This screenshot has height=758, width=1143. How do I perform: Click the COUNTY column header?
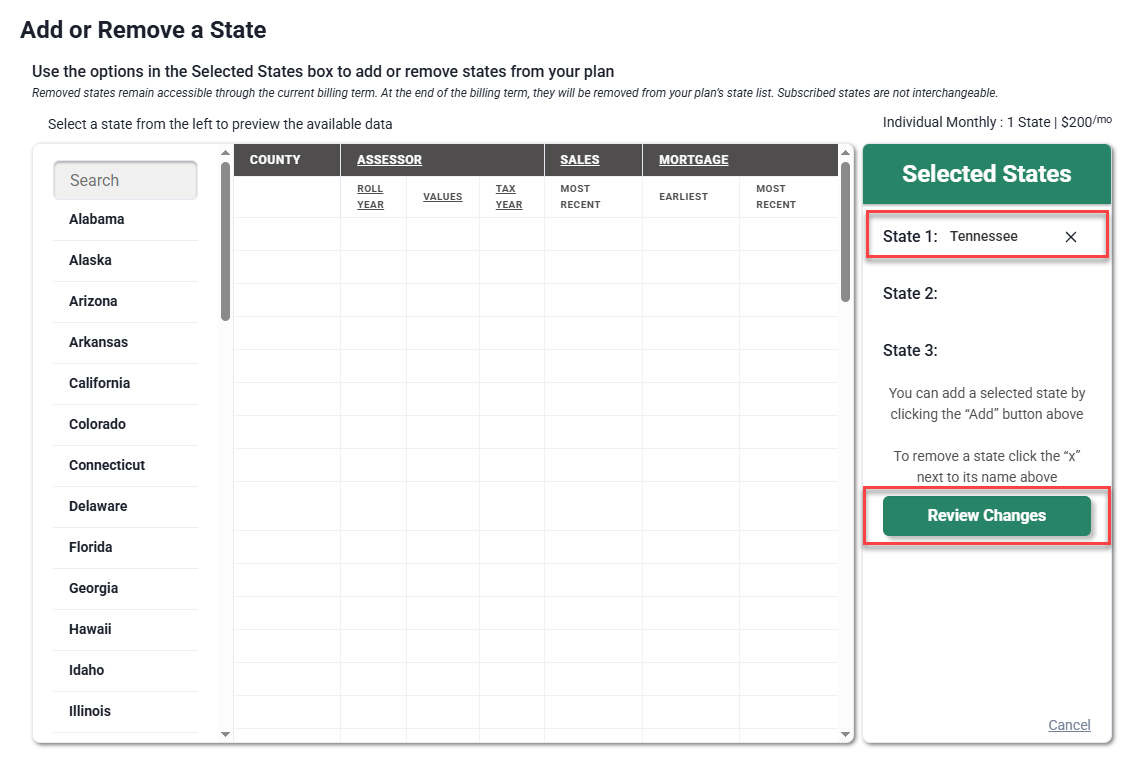(x=275, y=159)
